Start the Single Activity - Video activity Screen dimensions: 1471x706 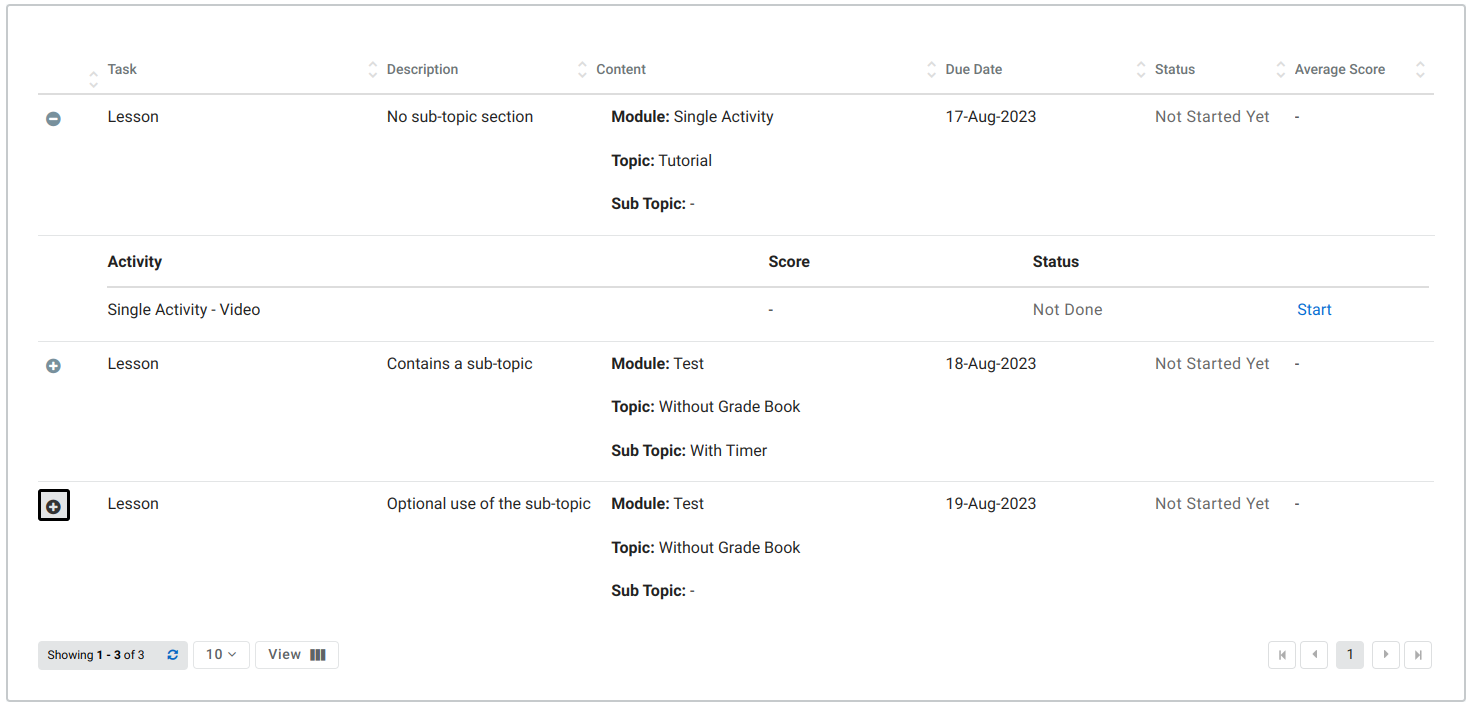tap(1314, 309)
